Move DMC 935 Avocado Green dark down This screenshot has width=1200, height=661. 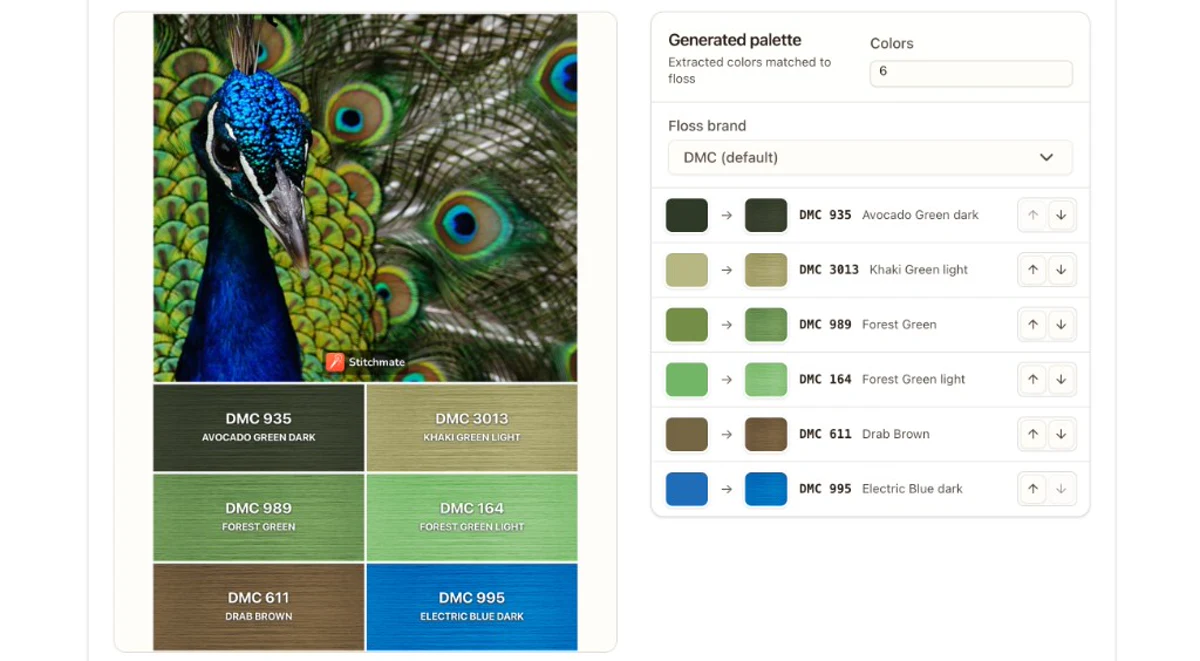coord(1061,215)
